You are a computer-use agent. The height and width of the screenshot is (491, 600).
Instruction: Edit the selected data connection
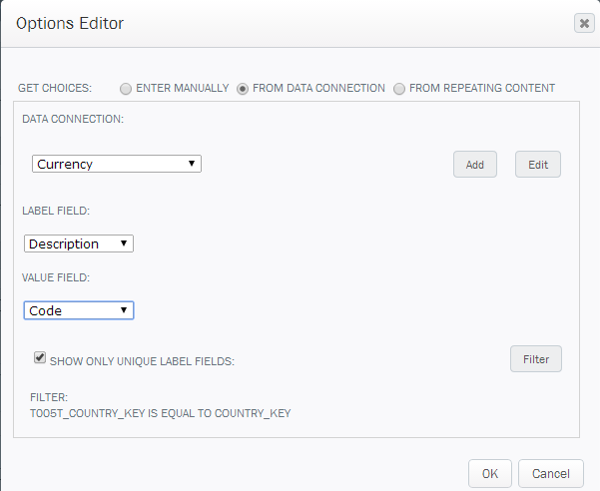(538, 164)
